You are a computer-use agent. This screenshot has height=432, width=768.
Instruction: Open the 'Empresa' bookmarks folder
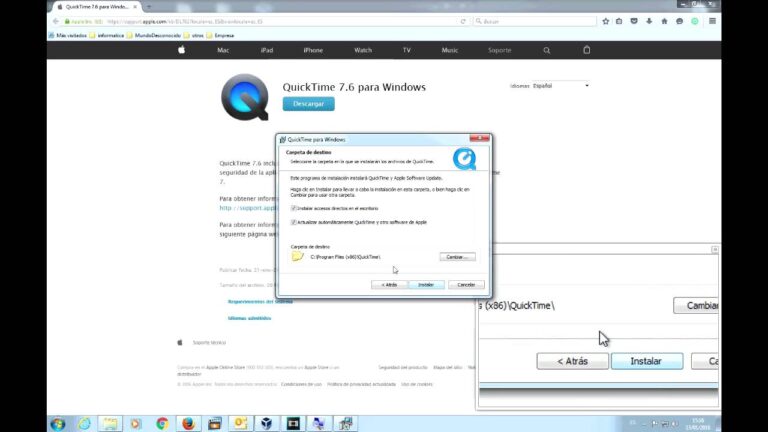220,35
